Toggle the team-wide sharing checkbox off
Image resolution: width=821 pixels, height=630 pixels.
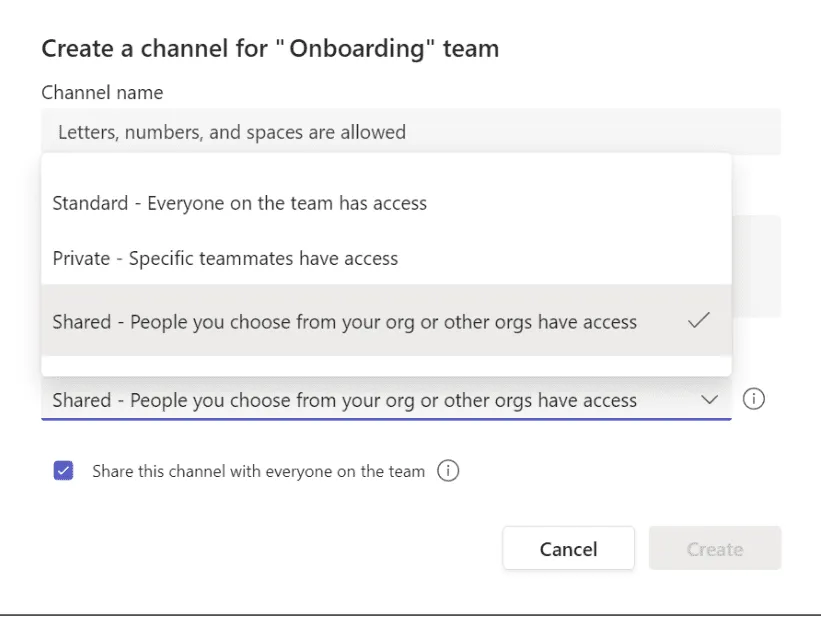(x=62, y=470)
